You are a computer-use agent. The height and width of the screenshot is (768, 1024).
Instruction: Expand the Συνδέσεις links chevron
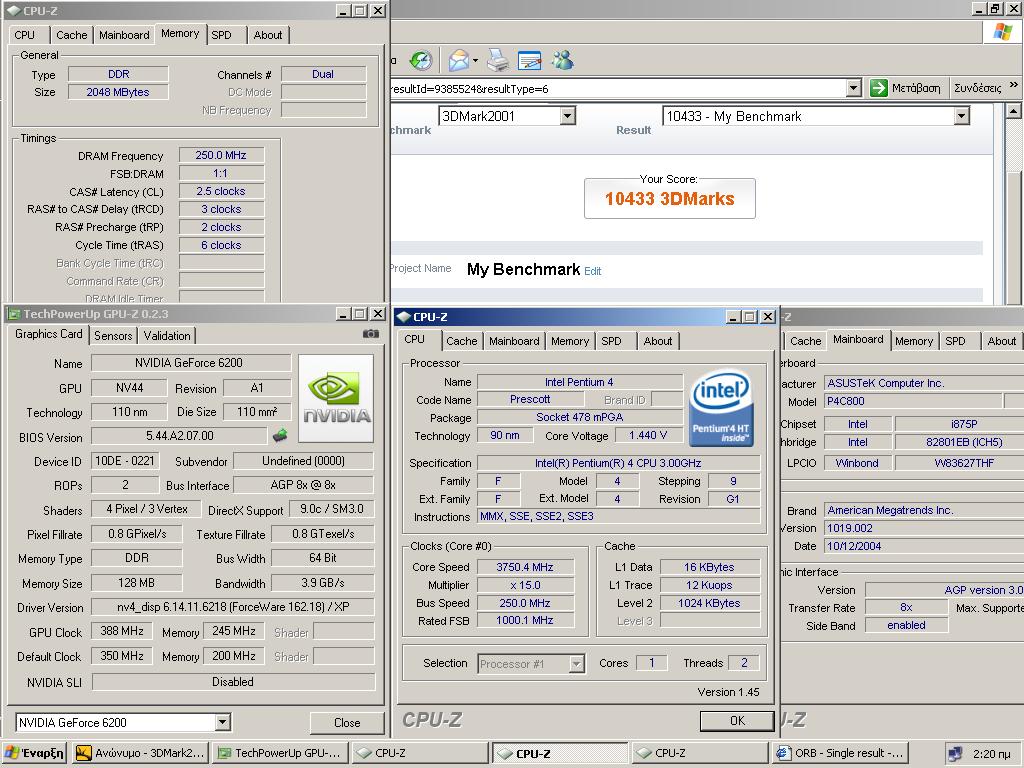click(x=1014, y=85)
